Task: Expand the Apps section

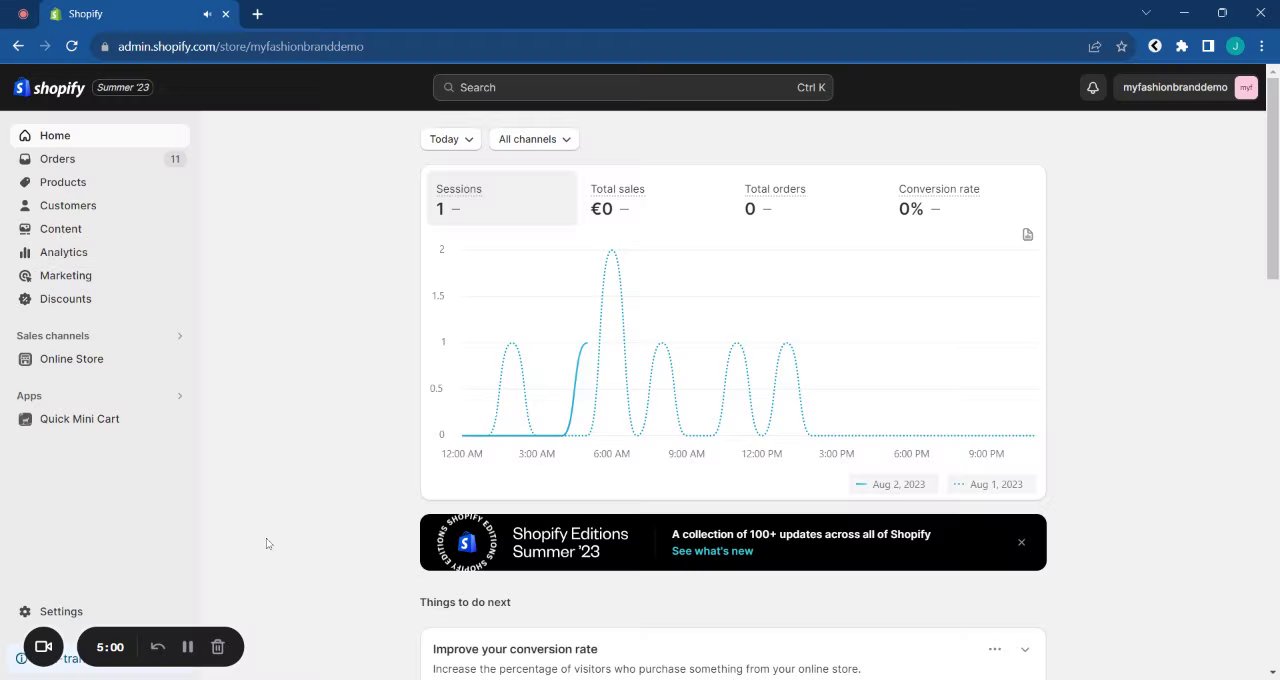Action: click(x=180, y=396)
